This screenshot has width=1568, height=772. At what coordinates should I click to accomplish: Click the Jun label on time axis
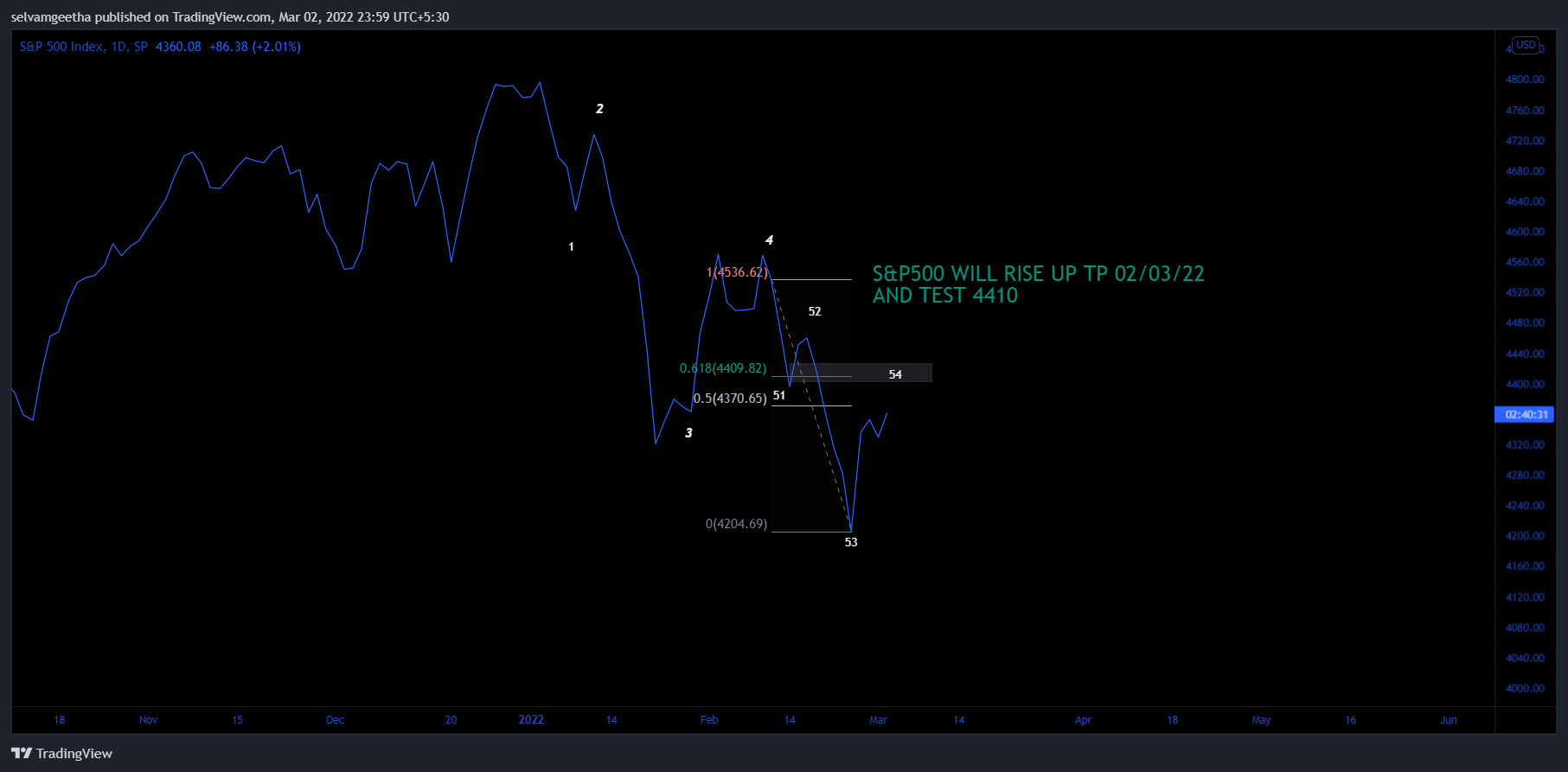pos(1449,720)
